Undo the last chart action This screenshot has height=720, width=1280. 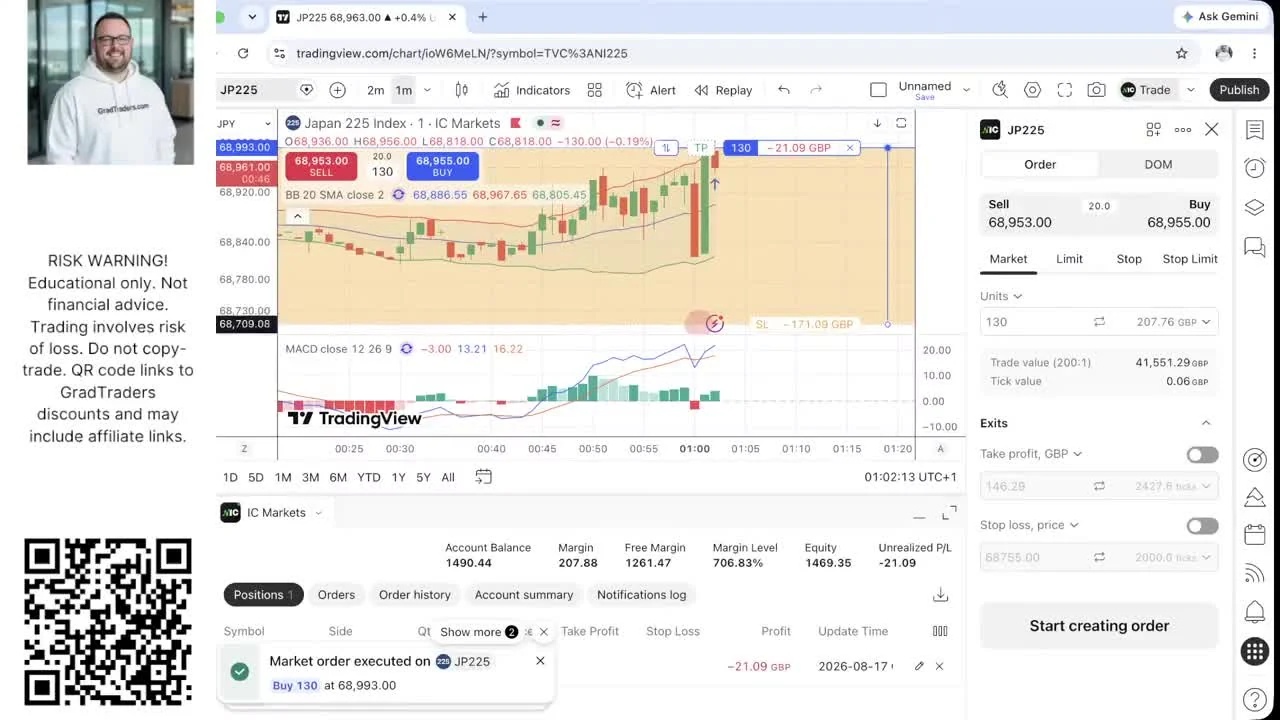(784, 90)
